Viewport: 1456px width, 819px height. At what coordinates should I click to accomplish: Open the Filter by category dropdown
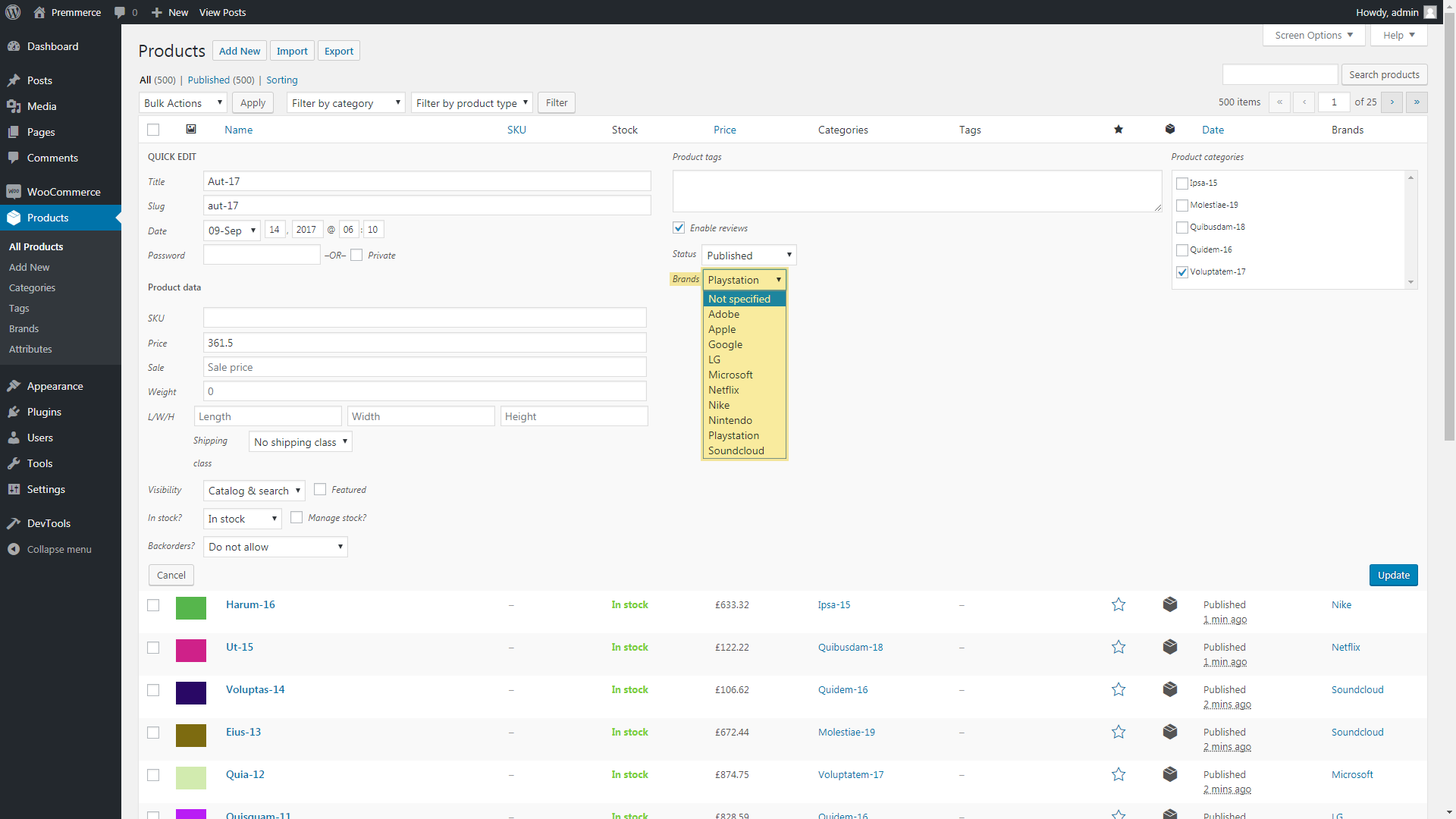tap(346, 103)
